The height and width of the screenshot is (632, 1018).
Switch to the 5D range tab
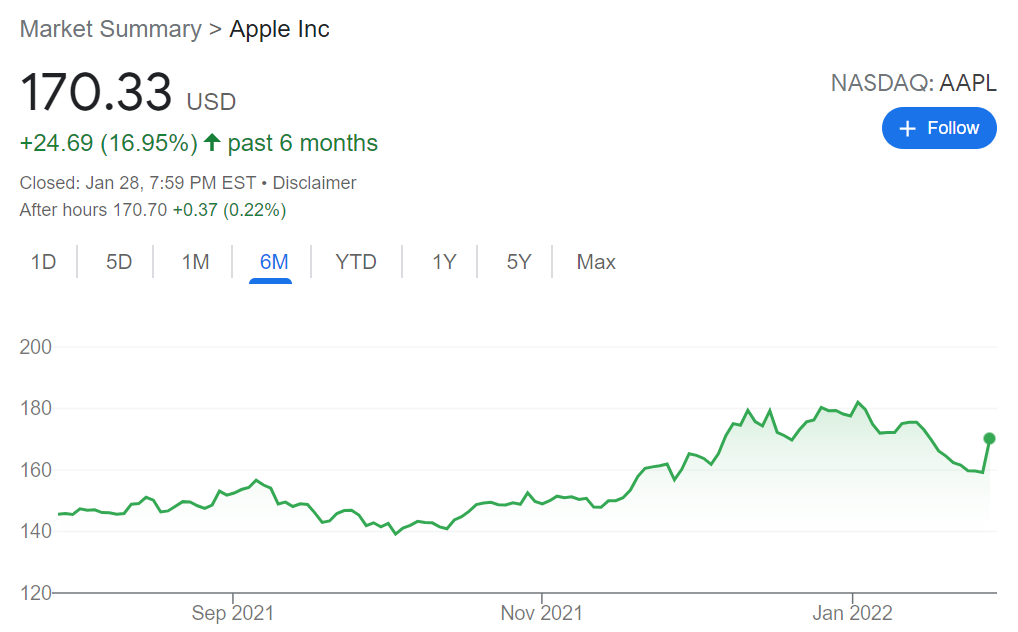click(119, 262)
